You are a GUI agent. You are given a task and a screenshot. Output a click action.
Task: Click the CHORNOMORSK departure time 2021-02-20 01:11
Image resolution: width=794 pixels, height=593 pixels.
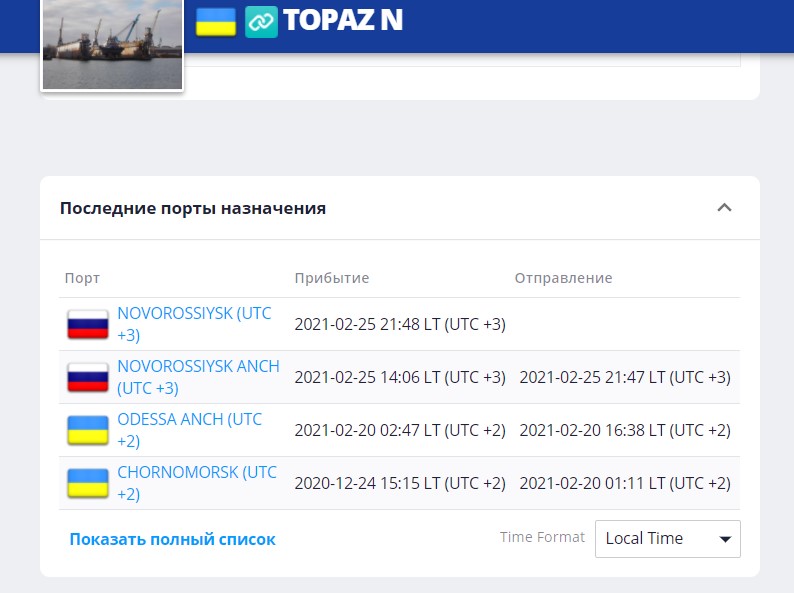(625, 483)
